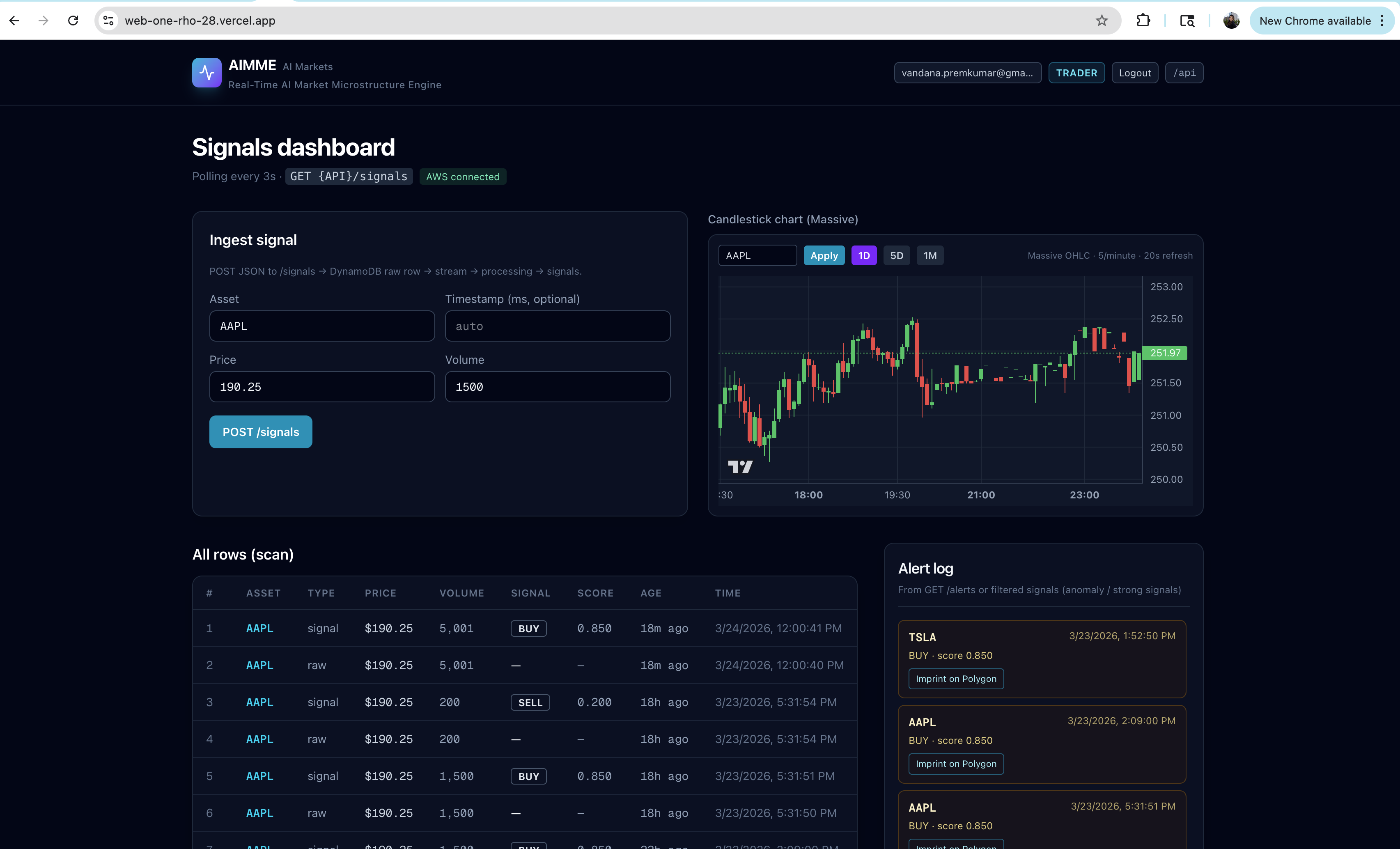The width and height of the screenshot is (1400, 849).
Task: Click the Chrome profile avatar
Action: pos(1231,21)
